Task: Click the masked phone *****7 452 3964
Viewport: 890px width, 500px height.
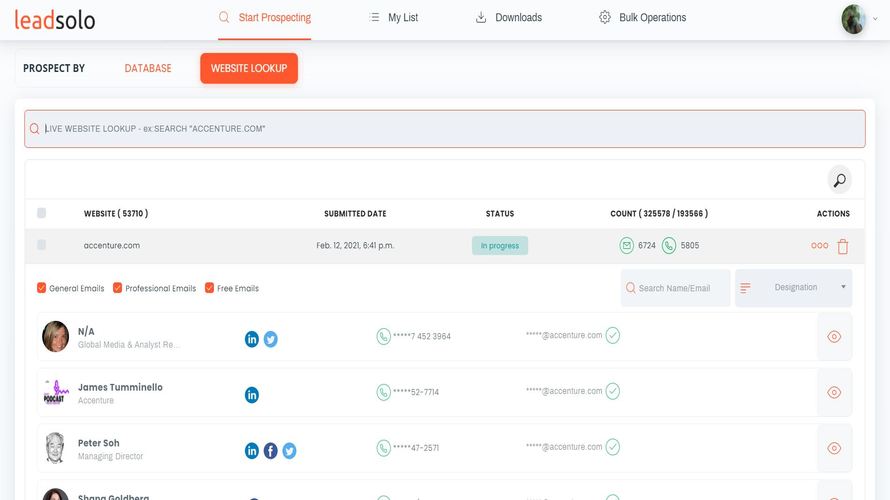Action: pos(422,336)
